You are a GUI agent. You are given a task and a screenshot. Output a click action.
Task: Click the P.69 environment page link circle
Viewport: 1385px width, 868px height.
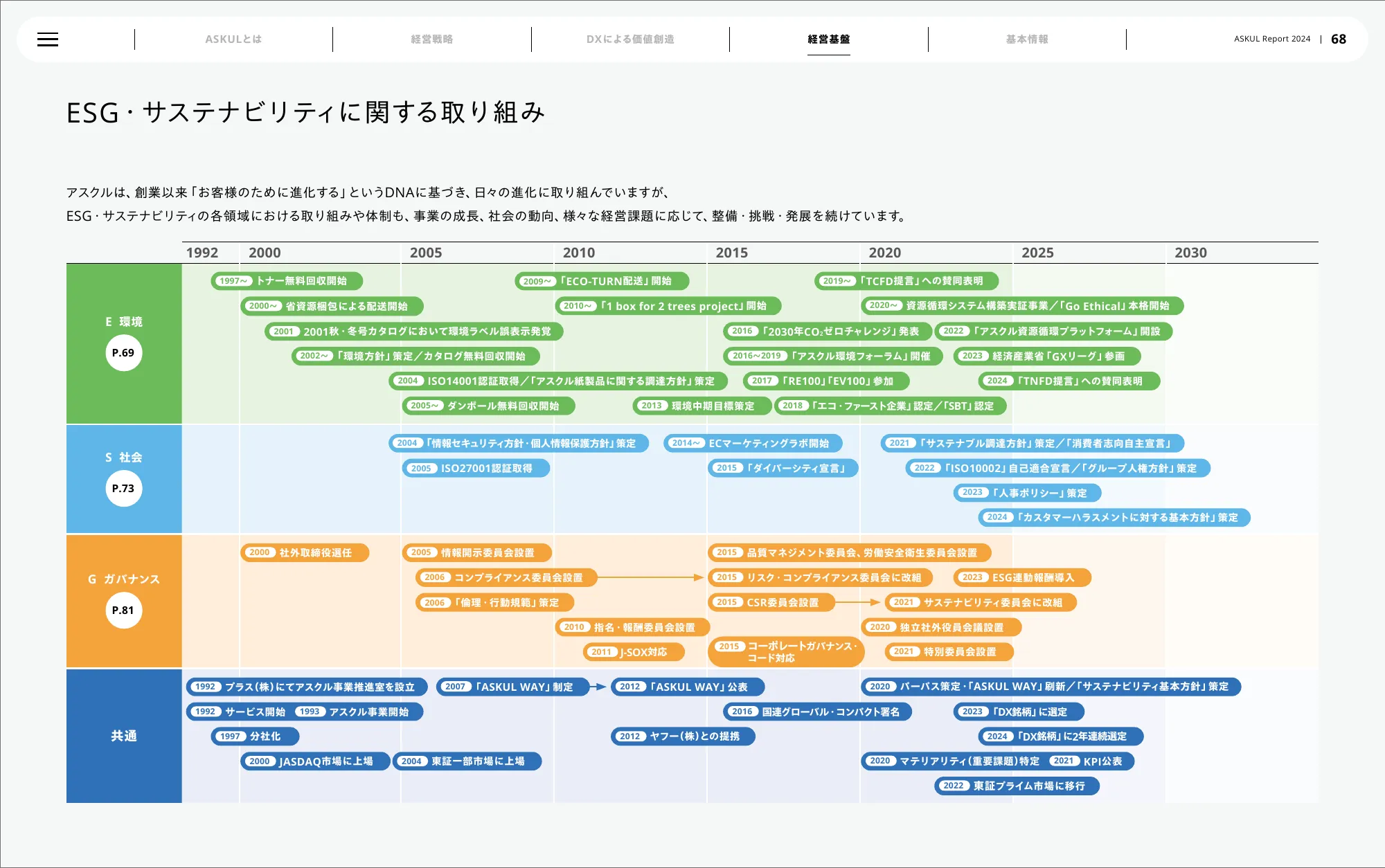pos(123,353)
